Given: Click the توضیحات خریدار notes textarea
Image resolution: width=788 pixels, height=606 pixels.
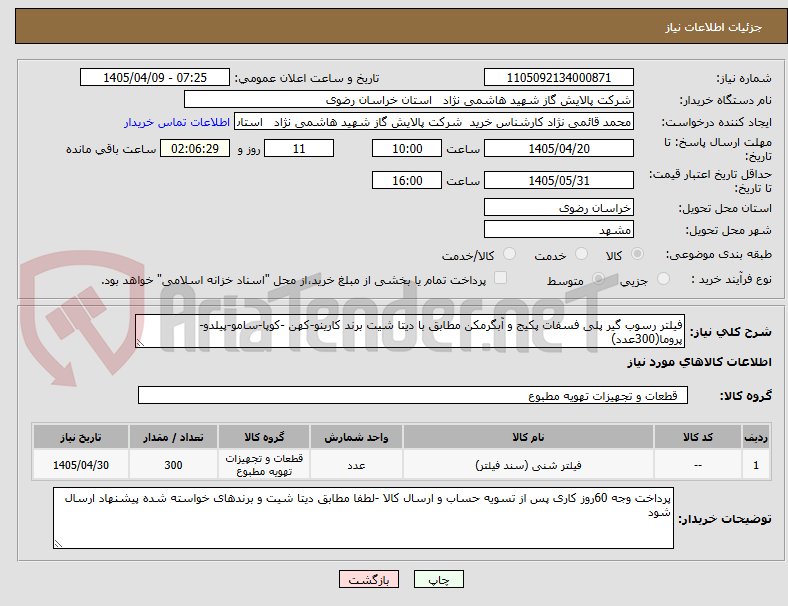Looking at the screenshot, I should (x=363, y=518).
